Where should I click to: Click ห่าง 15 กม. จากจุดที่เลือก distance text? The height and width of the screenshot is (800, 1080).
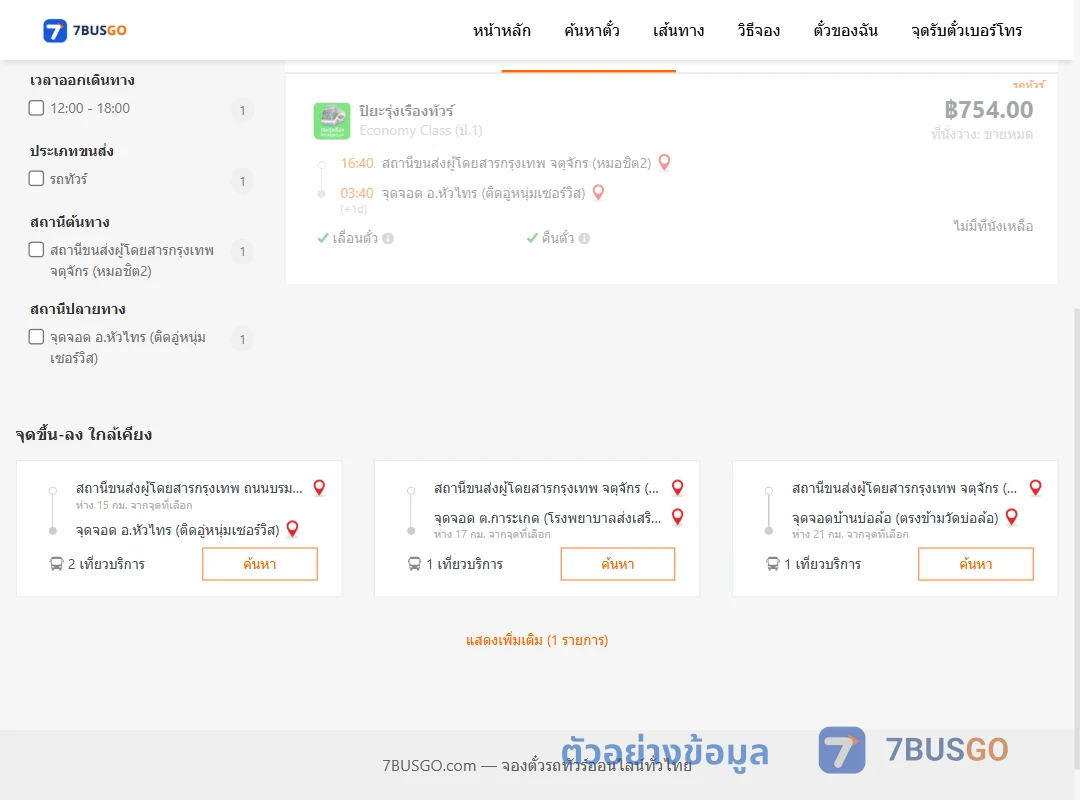point(134,505)
